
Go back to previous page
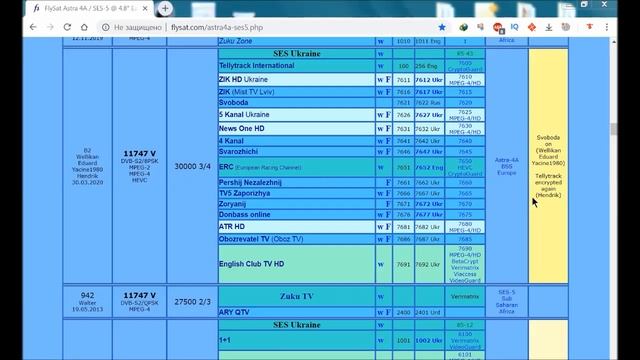pos(33,27)
